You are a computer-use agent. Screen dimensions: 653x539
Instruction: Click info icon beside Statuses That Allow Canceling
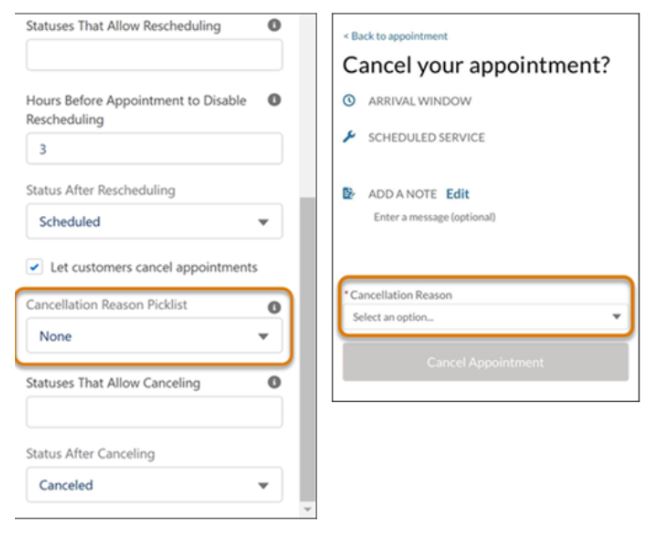tap(271, 382)
